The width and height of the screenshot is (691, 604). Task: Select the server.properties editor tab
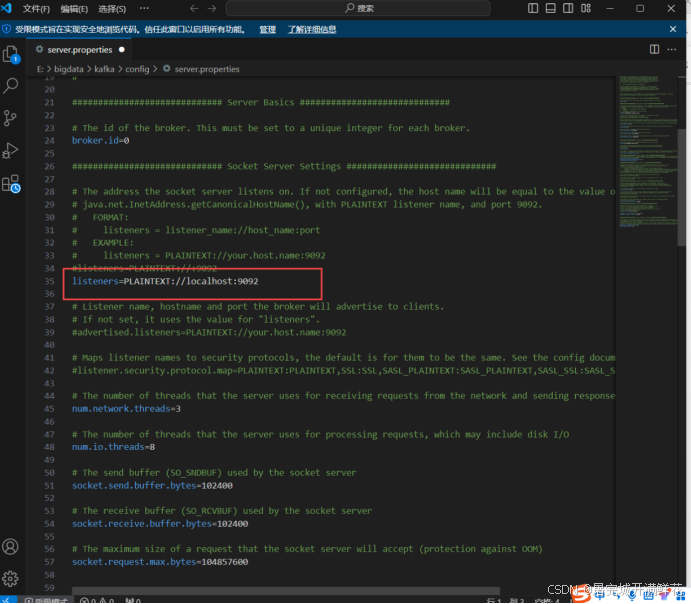tap(82, 48)
